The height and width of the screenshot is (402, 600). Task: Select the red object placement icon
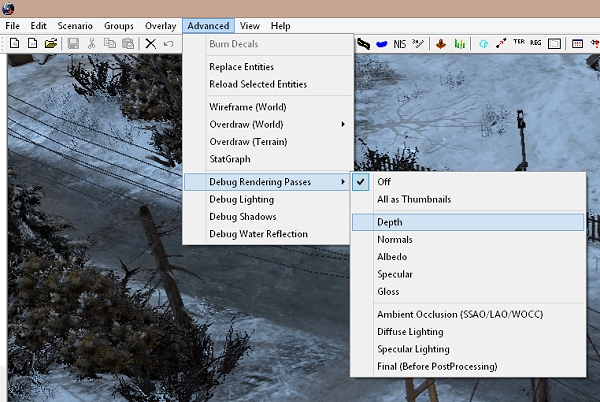point(441,44)
